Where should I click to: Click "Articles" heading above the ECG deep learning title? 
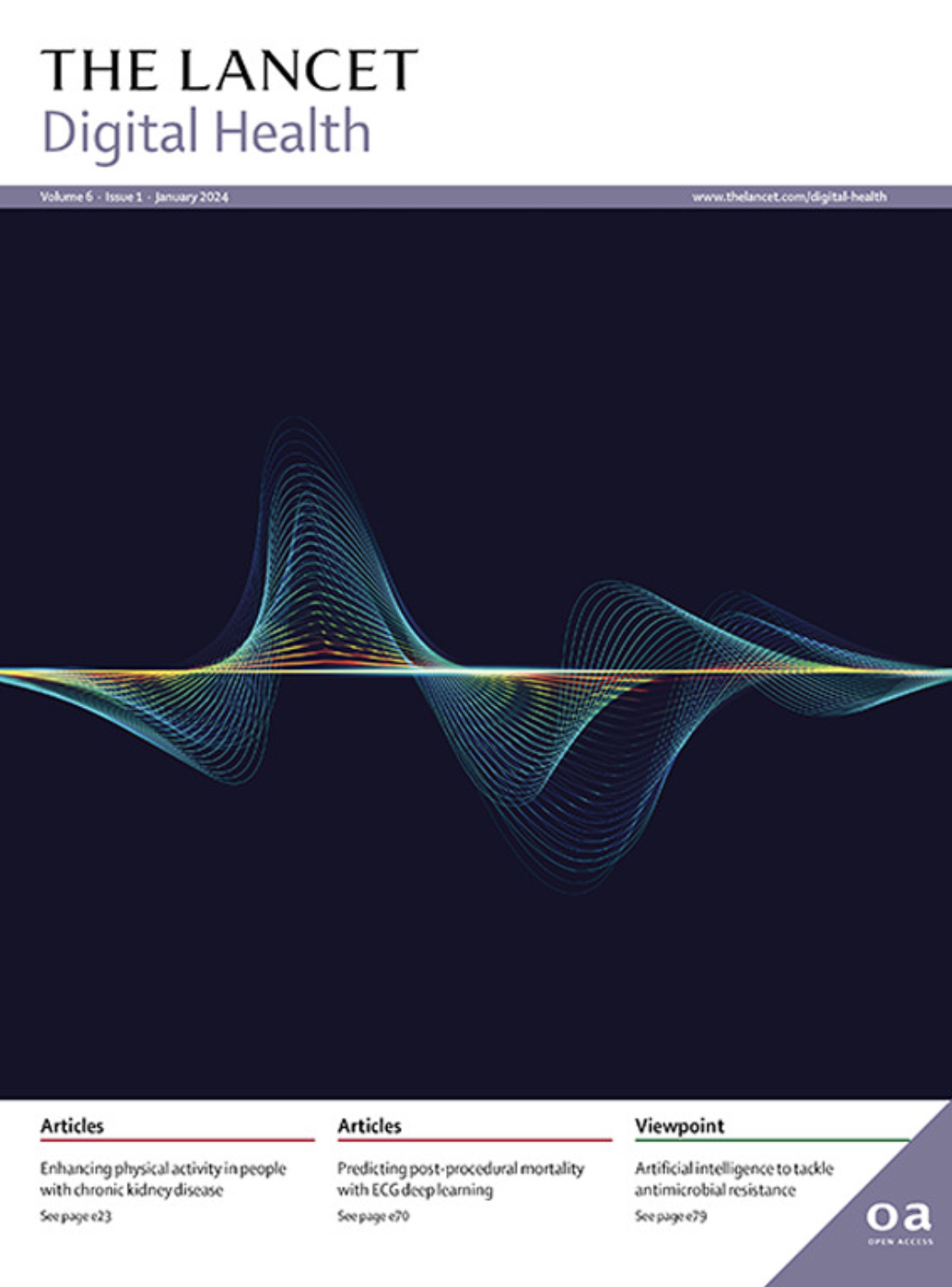point(369,1126)
